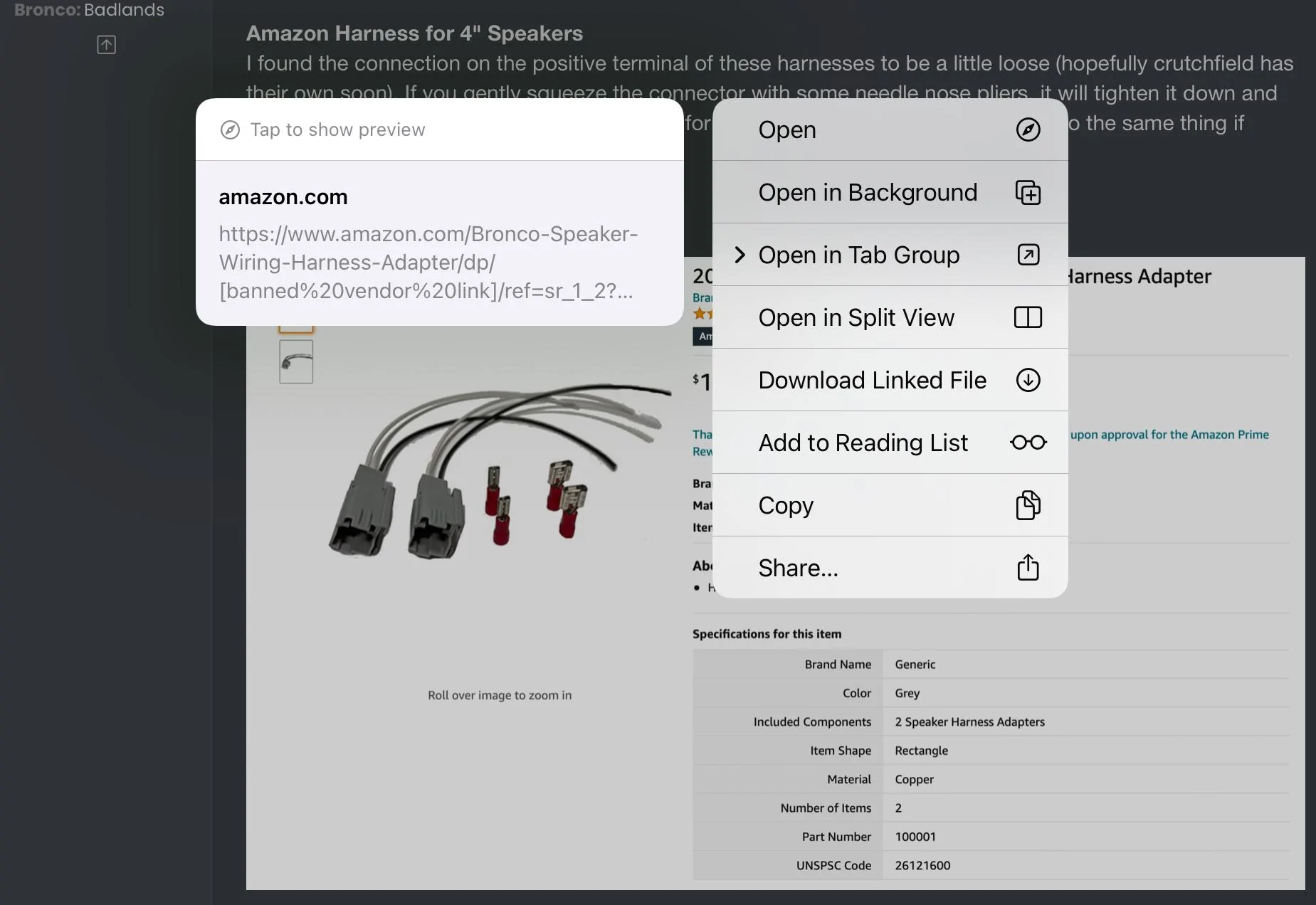Click 2 Speaker Harness Adapters value
Image resolution: width=1316 pixels, height=905 pixels.
click(969, 722)
